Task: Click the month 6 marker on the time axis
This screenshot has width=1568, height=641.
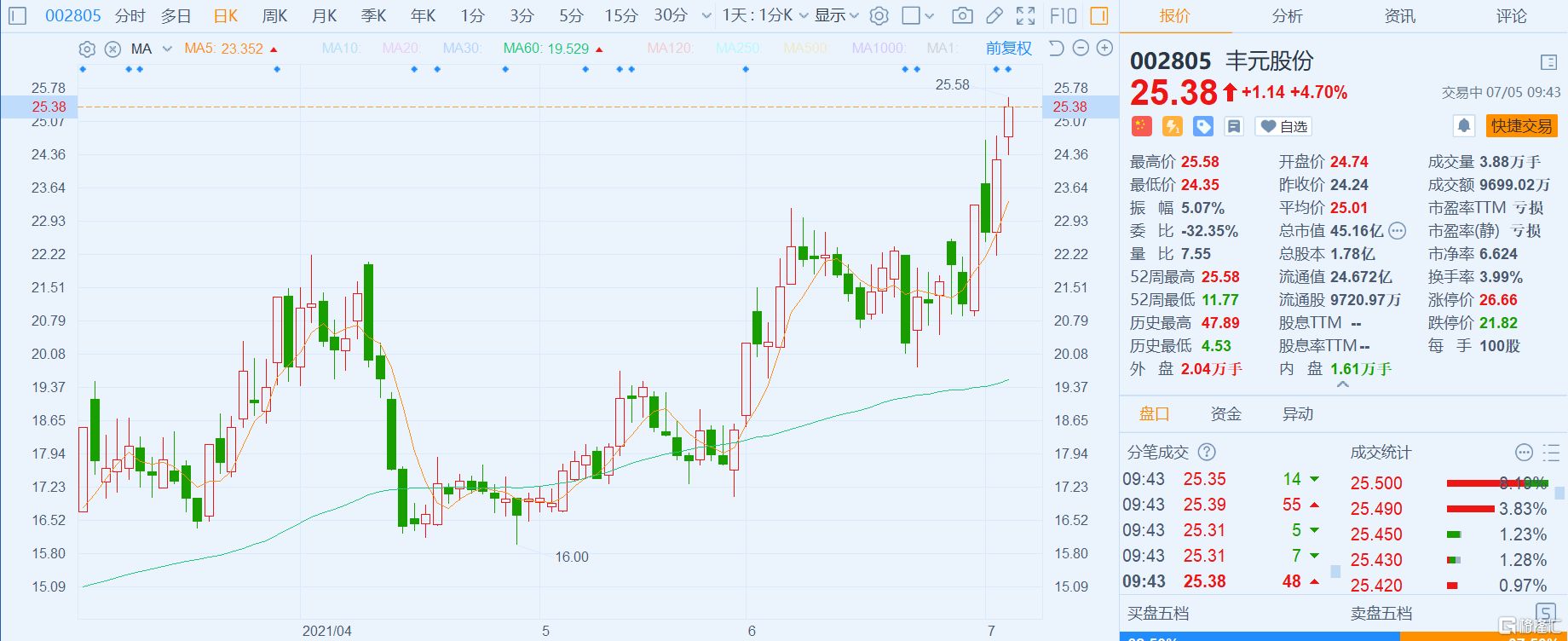Action: click(752, 631)
